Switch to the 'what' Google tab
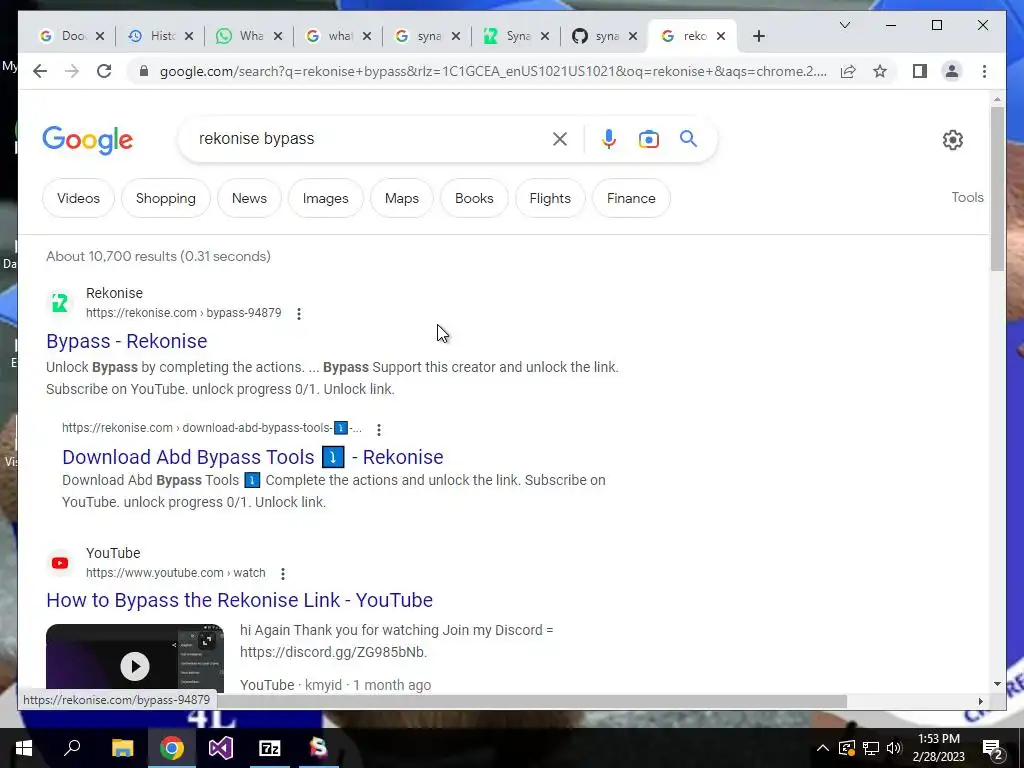1024x768 pixels. click(x=331, y=36)
